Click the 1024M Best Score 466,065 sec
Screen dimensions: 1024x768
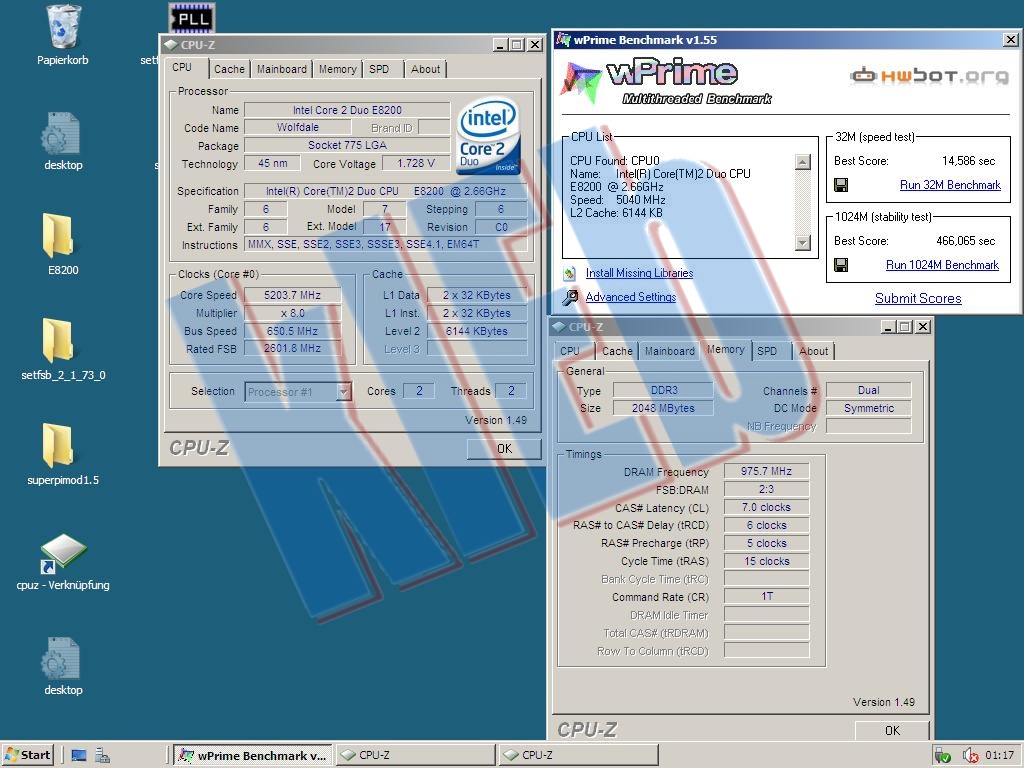pyautogui.click(x=965, y=240)
